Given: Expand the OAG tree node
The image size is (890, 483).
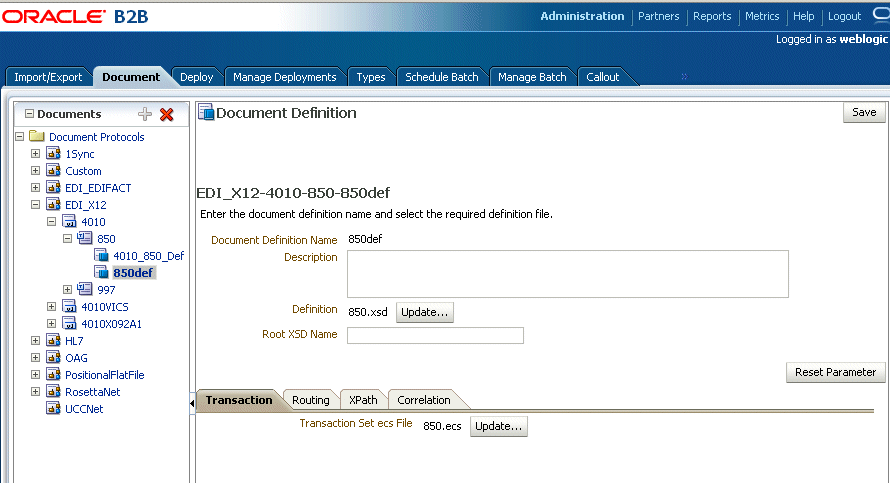Looking at the screenshot, I should pos(35,358).
